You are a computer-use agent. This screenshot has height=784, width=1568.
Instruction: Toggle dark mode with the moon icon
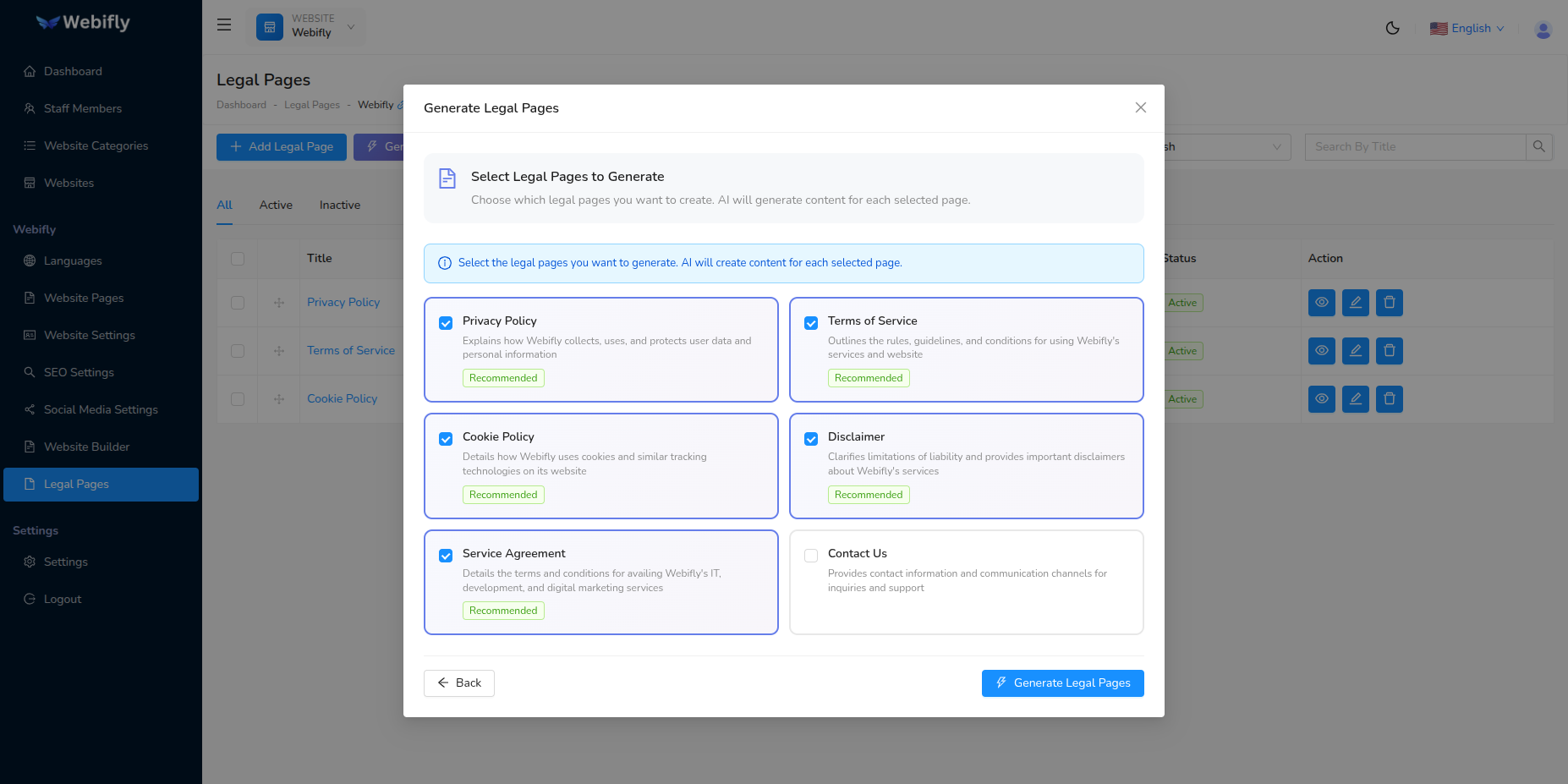[1392, 28]
